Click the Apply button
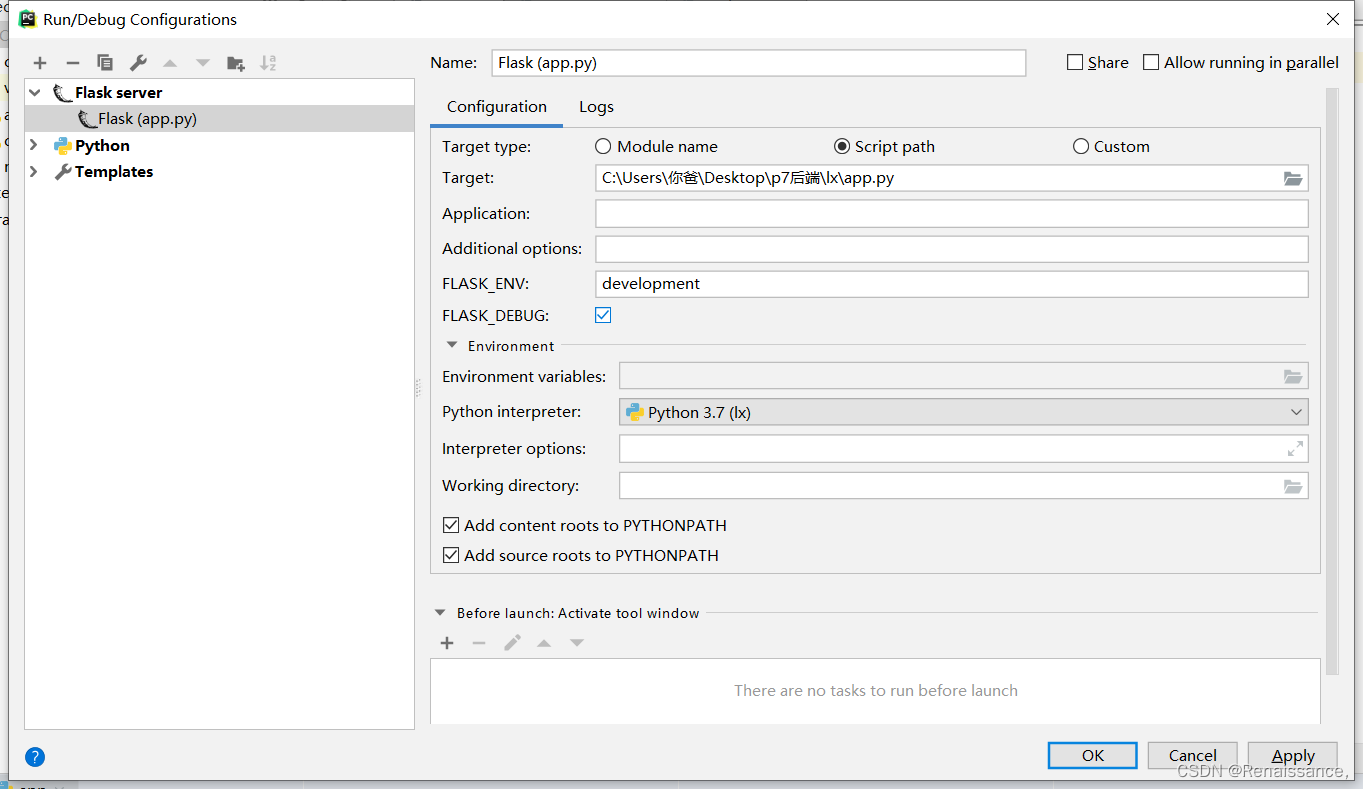The height and width of the screenshot is (789, 1363). (1293, 755)
